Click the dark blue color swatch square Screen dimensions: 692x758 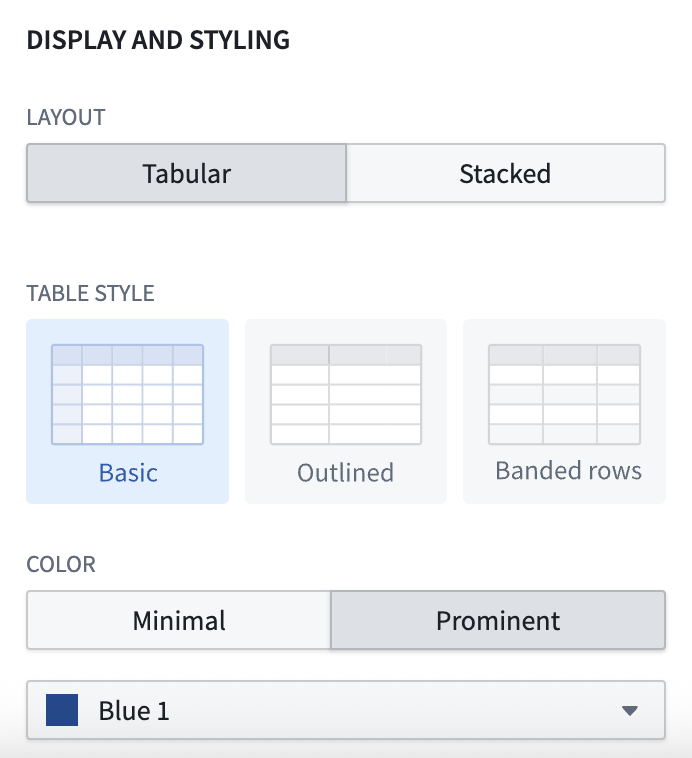(x=62, y=710)
